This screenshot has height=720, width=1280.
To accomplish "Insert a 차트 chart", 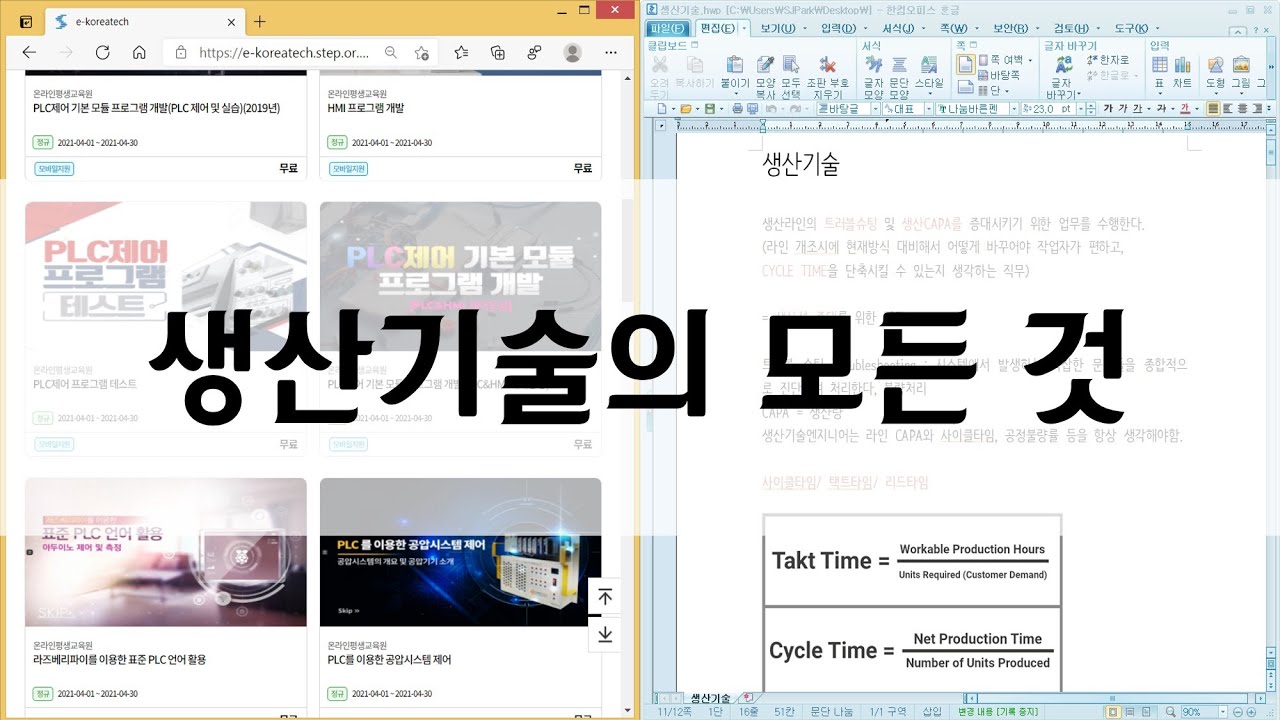I will click(1183, 71).
